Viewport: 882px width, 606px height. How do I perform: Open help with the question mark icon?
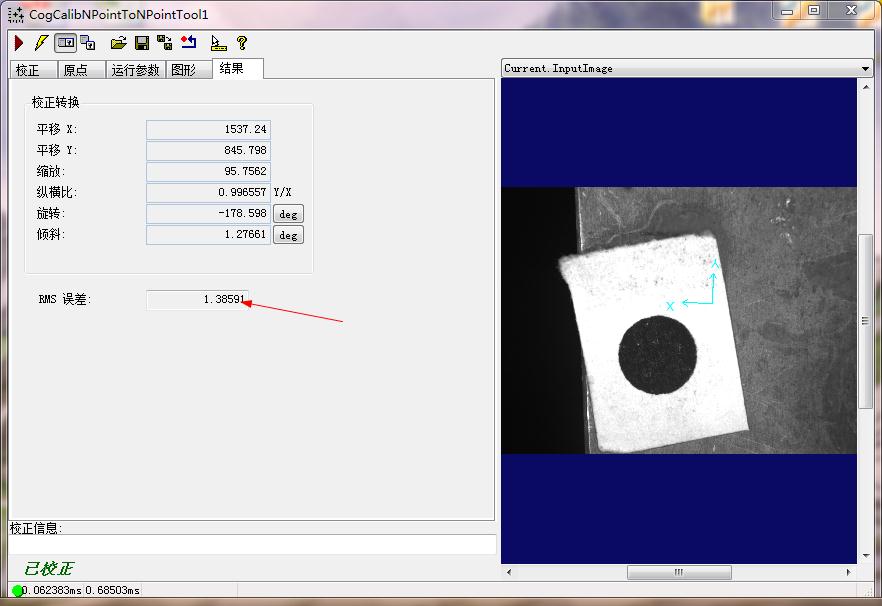[242, 43]
